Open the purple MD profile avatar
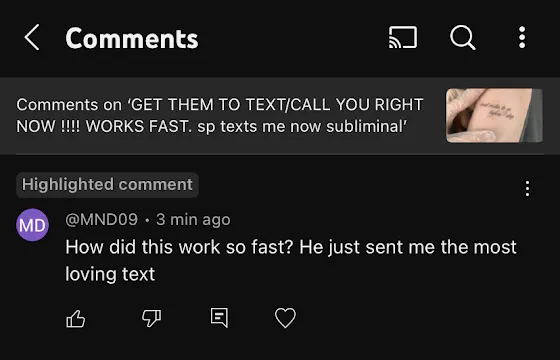The width and height of the screenshot is (560, 360). click(x=32, y=225)
